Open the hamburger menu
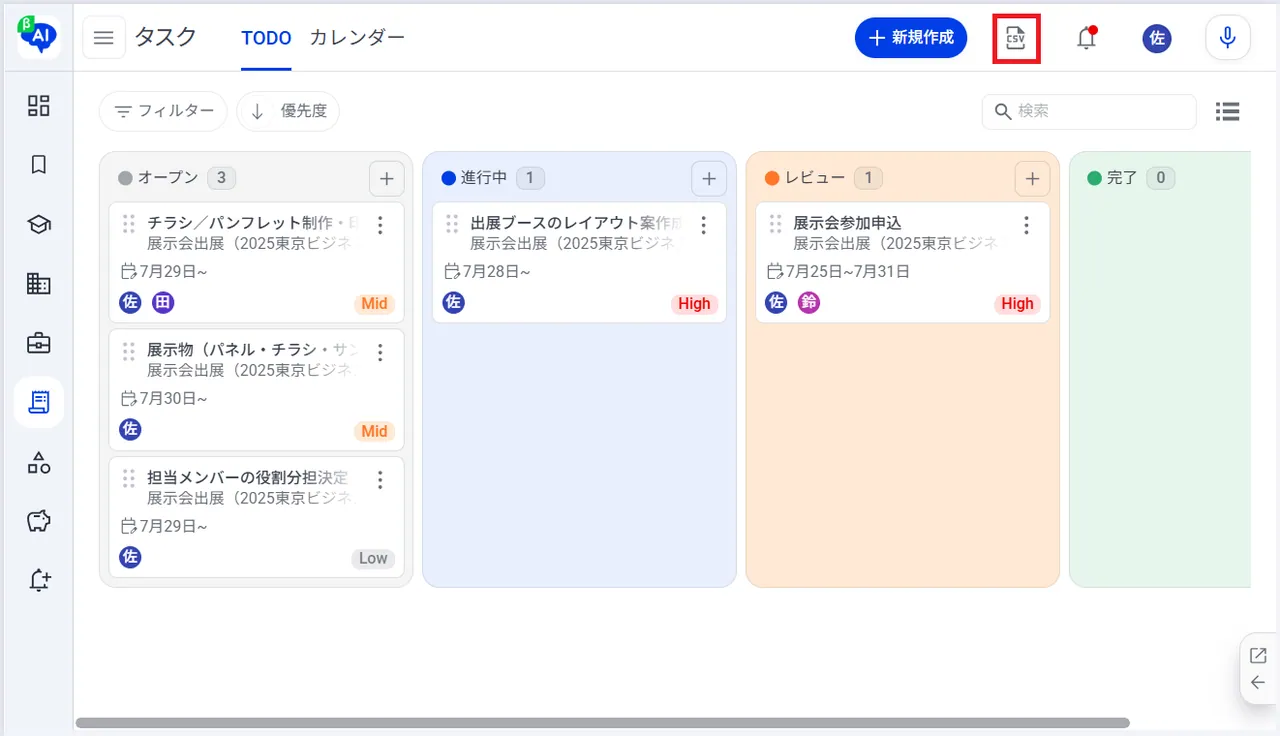The image size is (1280, 736). [104, 38]
